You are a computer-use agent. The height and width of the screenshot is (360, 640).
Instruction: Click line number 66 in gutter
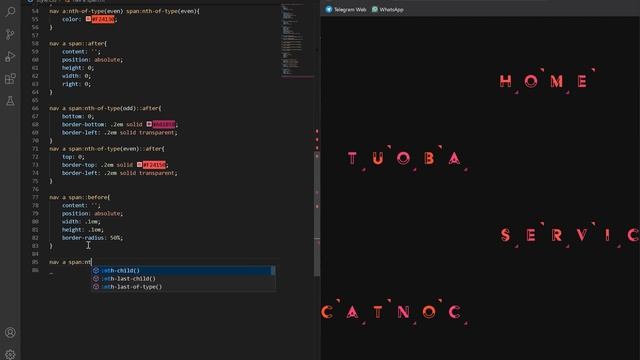coord(35,108)
